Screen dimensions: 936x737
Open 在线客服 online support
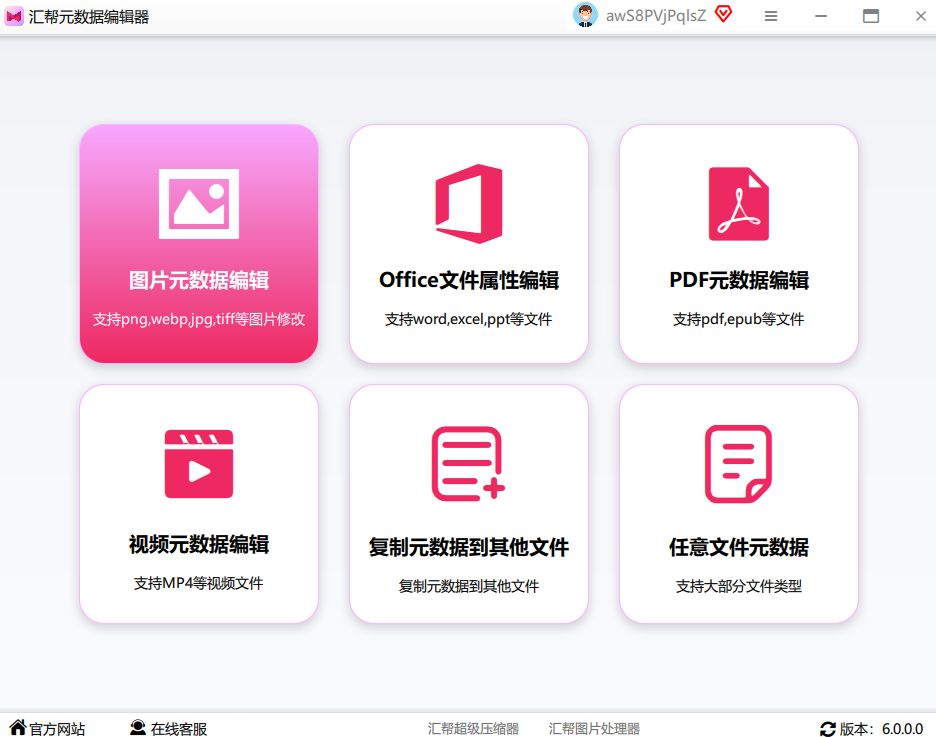(168, 728)
